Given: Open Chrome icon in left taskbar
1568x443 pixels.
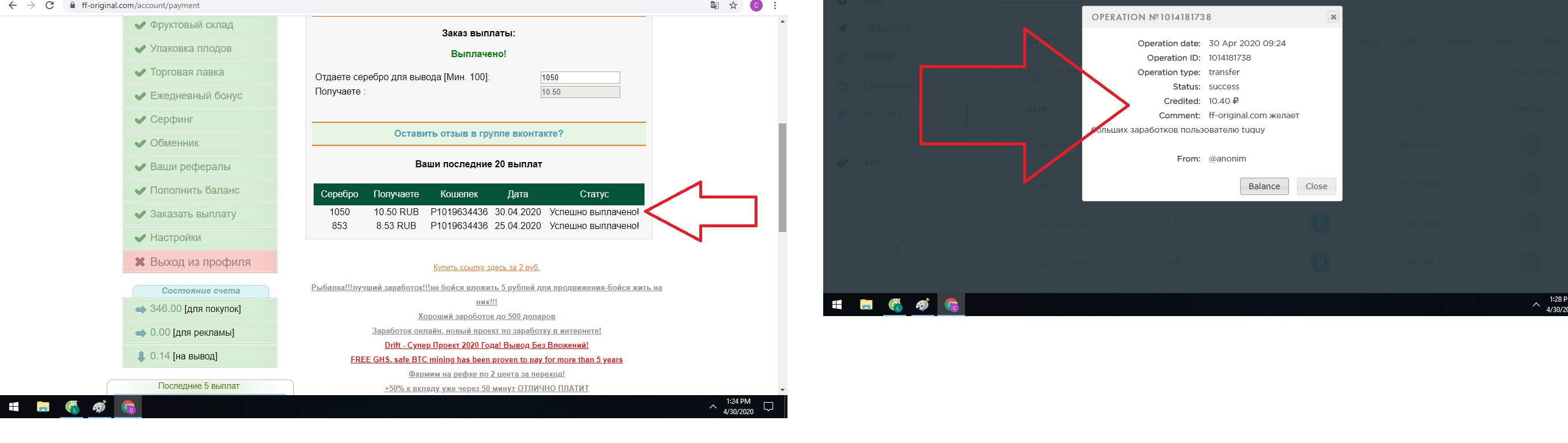Looking at the screenshot, I should (x=128, y=407).
